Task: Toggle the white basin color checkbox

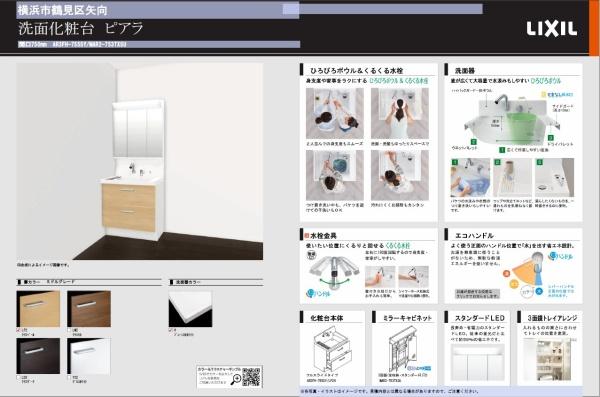Action: click(x=170, y=330)
